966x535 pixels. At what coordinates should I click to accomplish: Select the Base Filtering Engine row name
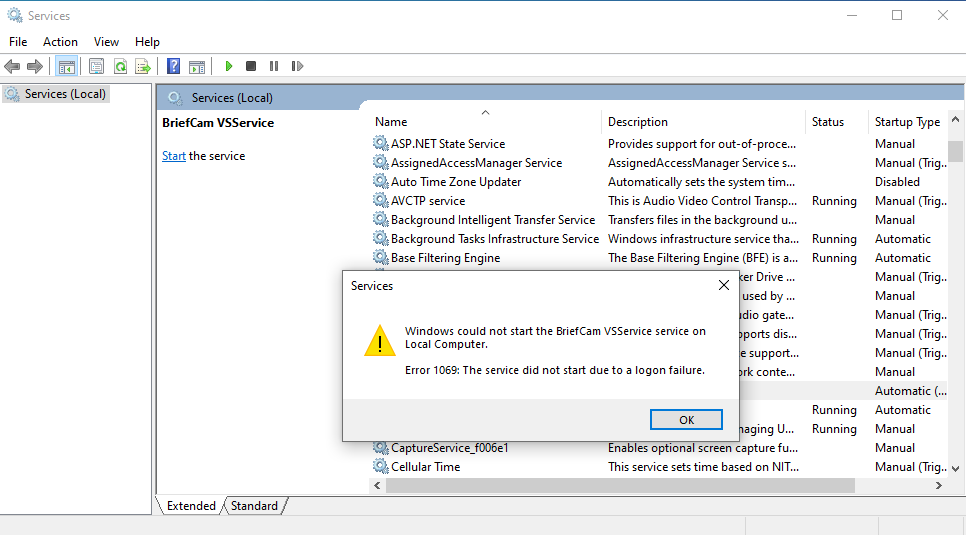(x=445, y=258)
